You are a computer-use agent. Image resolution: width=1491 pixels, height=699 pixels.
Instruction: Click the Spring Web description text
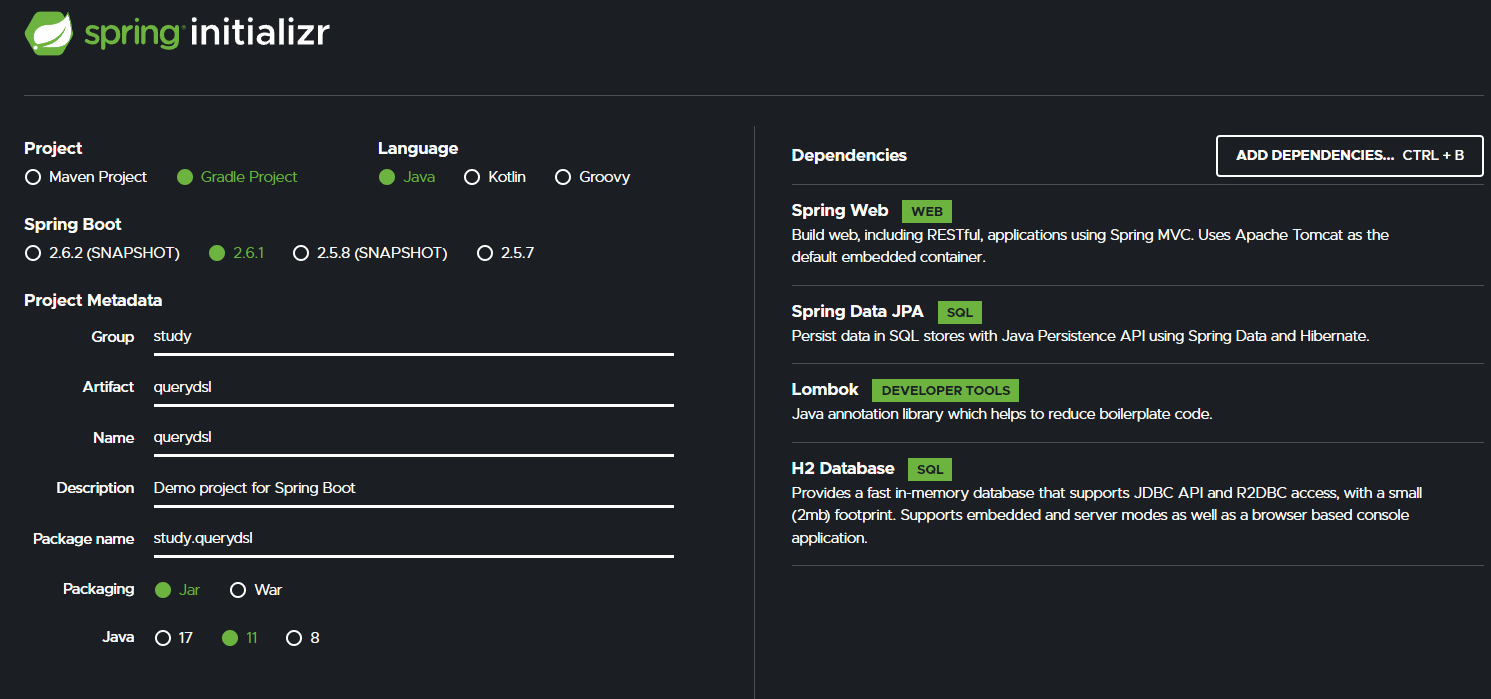[1090, 246]
